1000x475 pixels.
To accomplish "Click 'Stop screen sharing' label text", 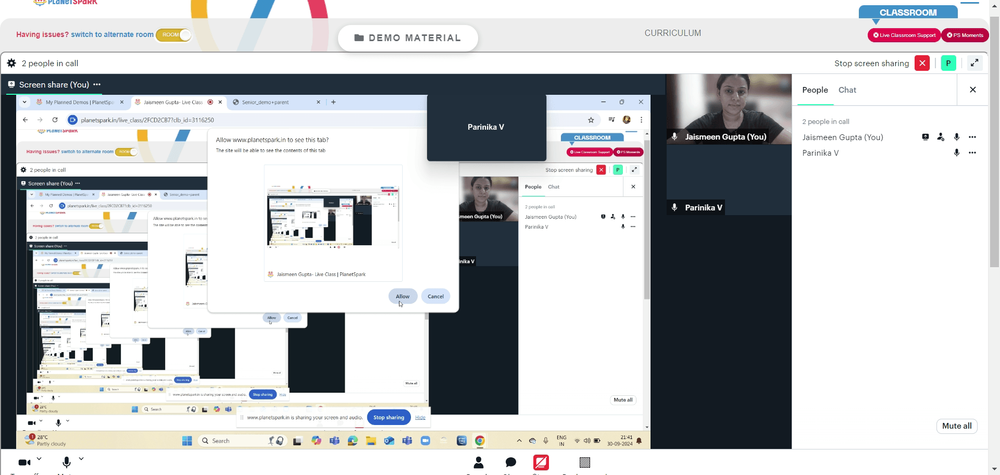I will pos(871,63).
